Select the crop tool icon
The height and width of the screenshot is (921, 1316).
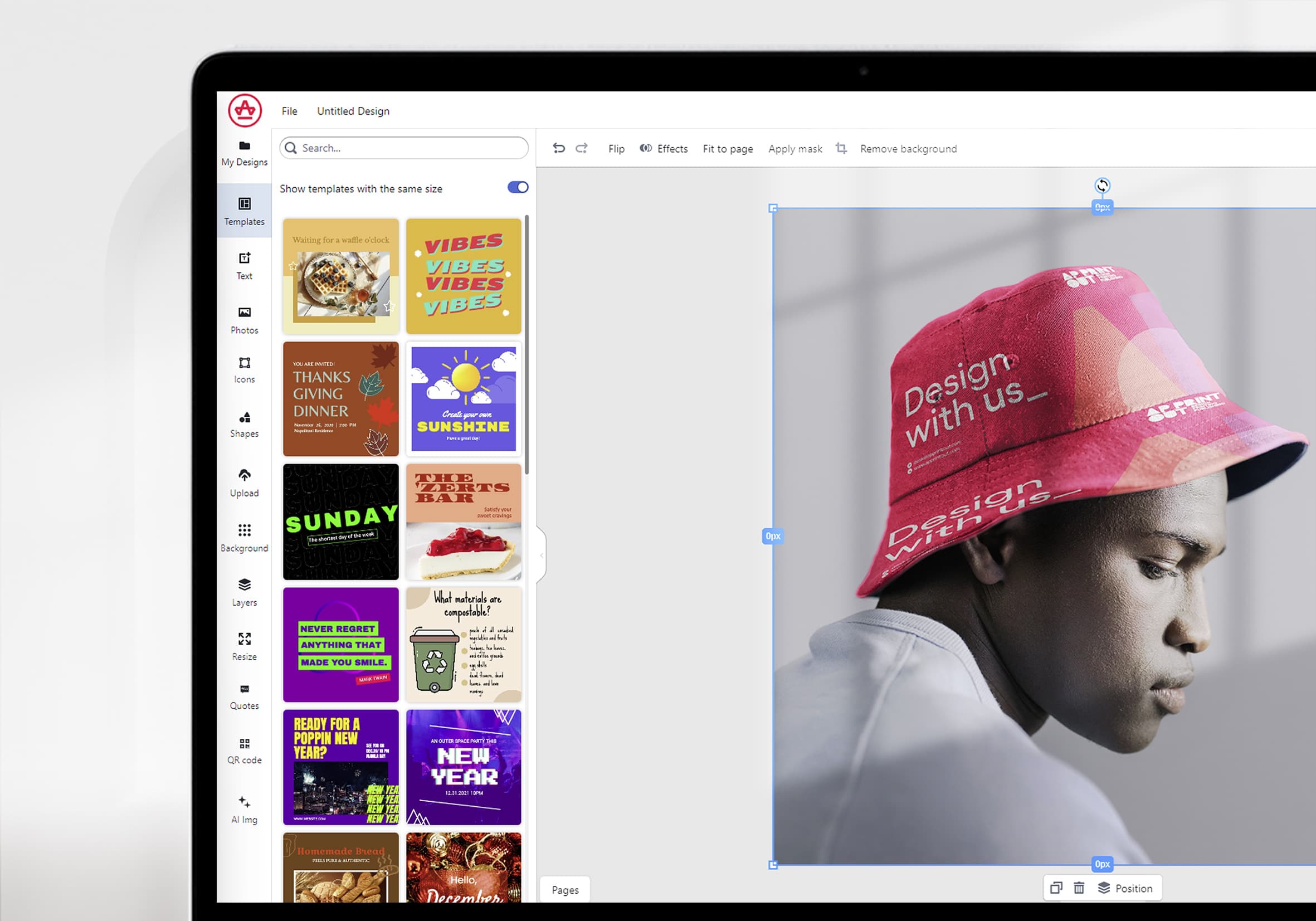(x=840, y=148)
